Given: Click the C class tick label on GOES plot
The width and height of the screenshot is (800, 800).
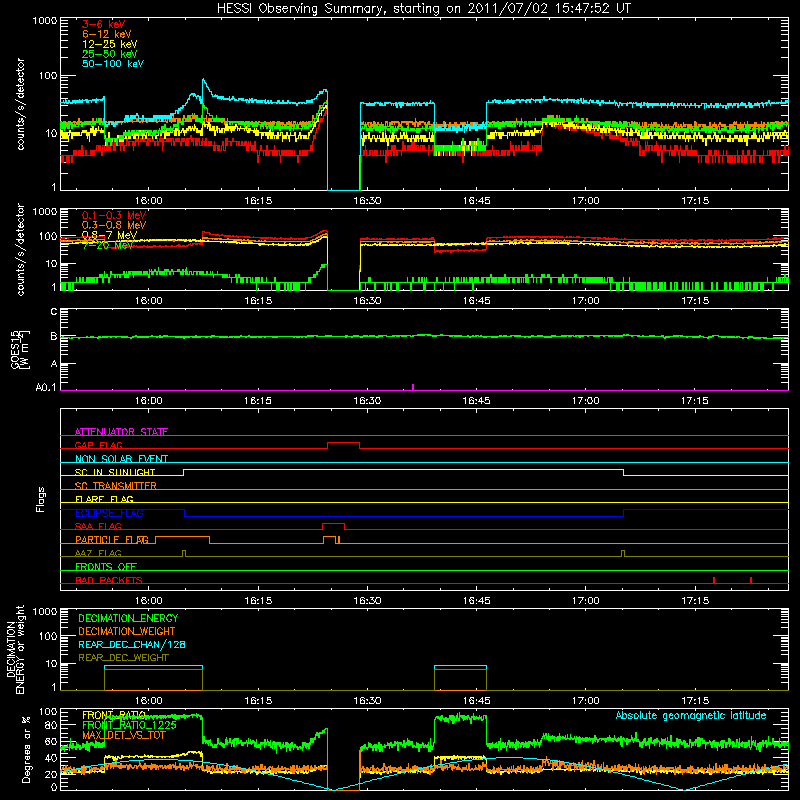Looking at the screenshot, I should pos(54,312).
